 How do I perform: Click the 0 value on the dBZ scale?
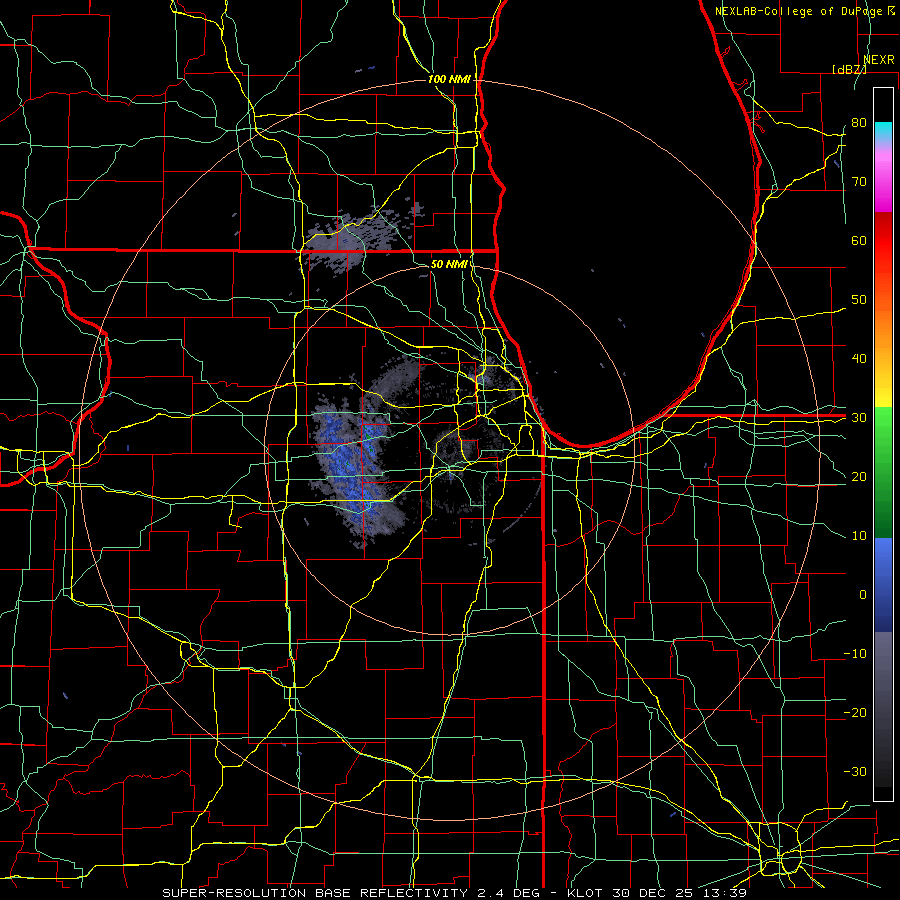863,595
